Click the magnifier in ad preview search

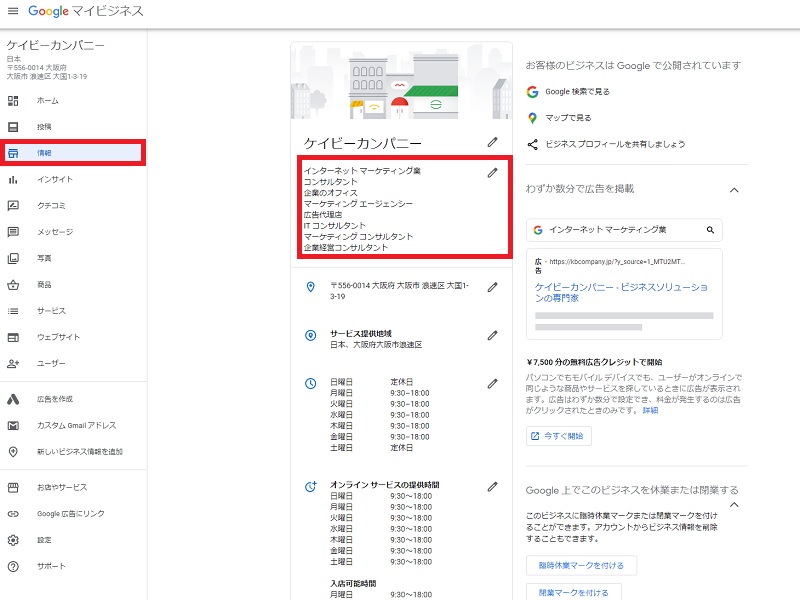tap(710, 230)
